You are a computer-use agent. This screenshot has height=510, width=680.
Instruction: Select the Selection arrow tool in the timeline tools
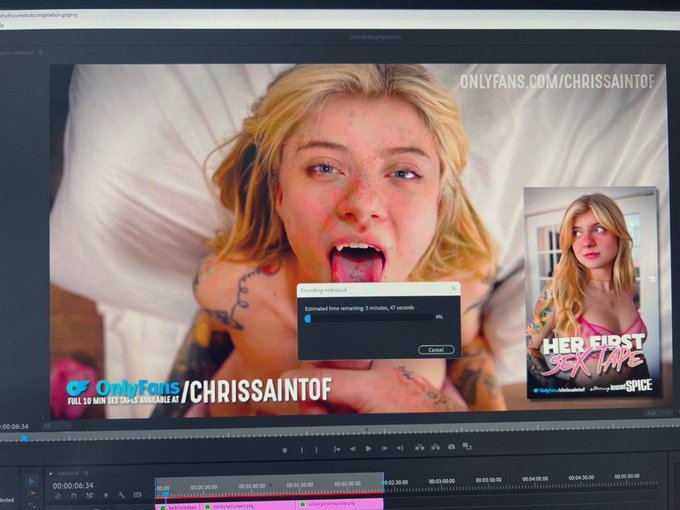(x=31, y=481)
